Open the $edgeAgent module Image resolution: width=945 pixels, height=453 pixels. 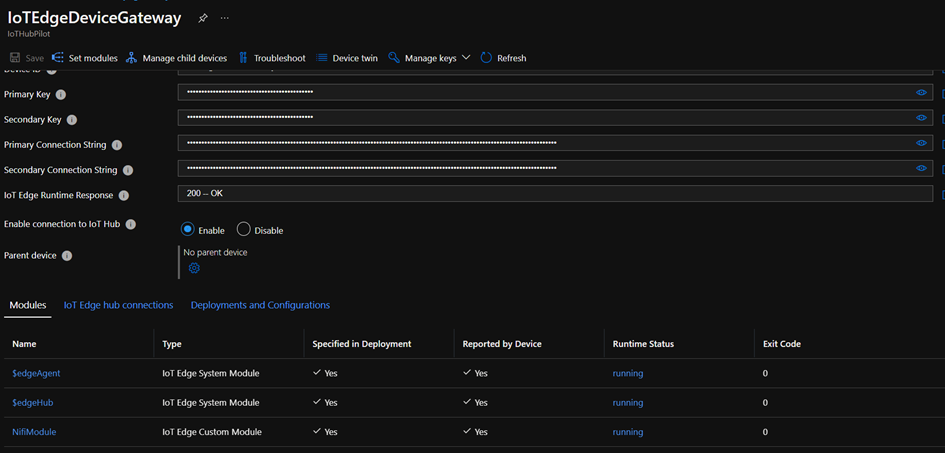tap(36, 373)
